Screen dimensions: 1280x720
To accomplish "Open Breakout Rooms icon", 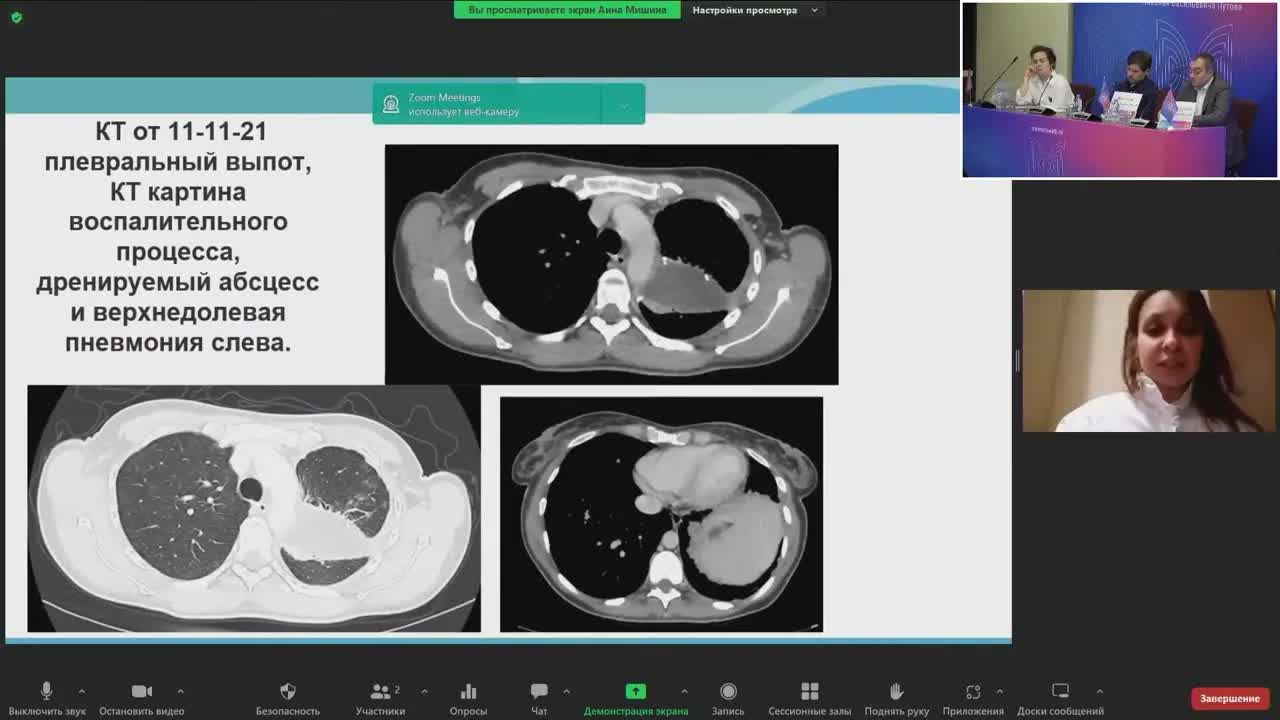I will coord(810,692).
